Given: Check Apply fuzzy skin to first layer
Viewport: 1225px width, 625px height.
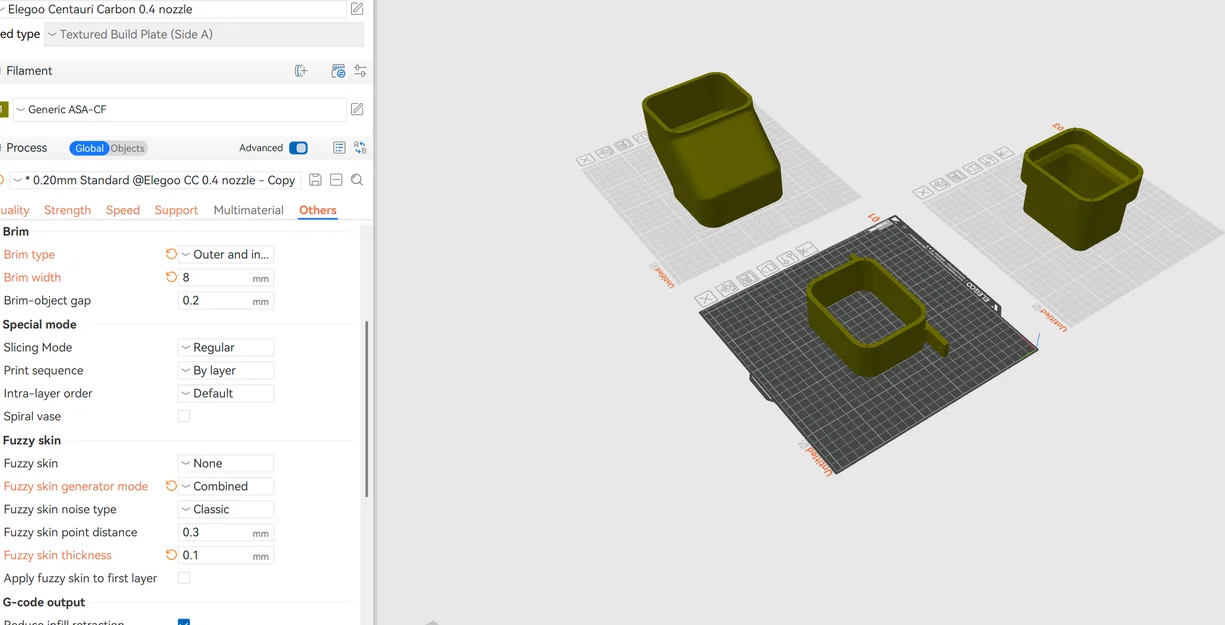Looking at the screenshot, I should click(184, 578).
